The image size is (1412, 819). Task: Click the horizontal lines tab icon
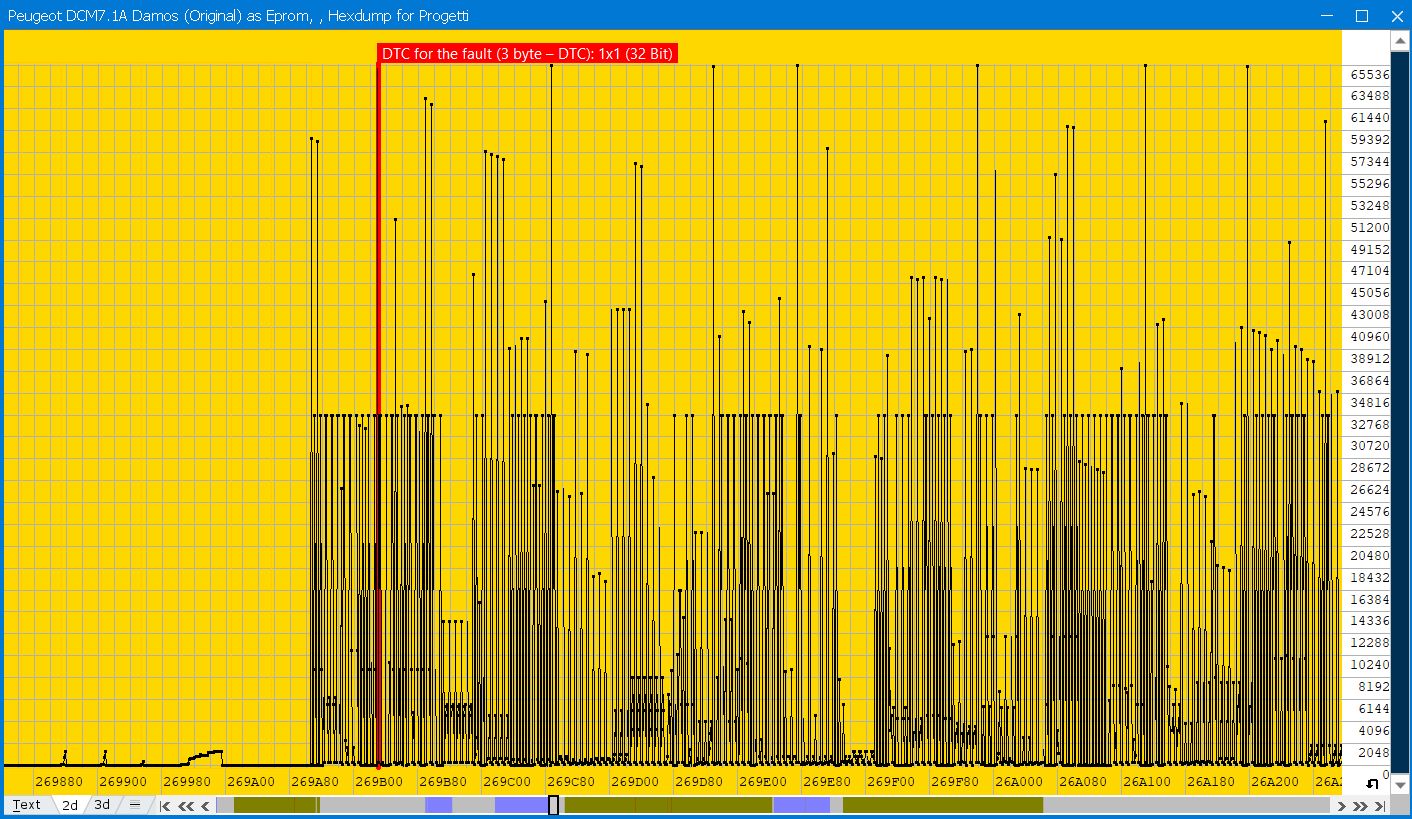click(x=135, y=805)
